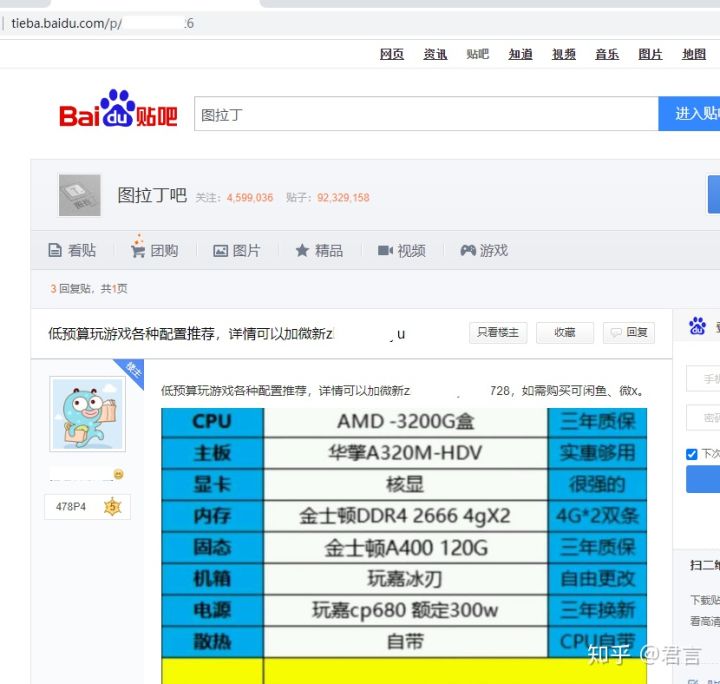Viewport: 720px width, 684px height.
Task: Click the browser address bar URL
Action: [x=102, y=23]
